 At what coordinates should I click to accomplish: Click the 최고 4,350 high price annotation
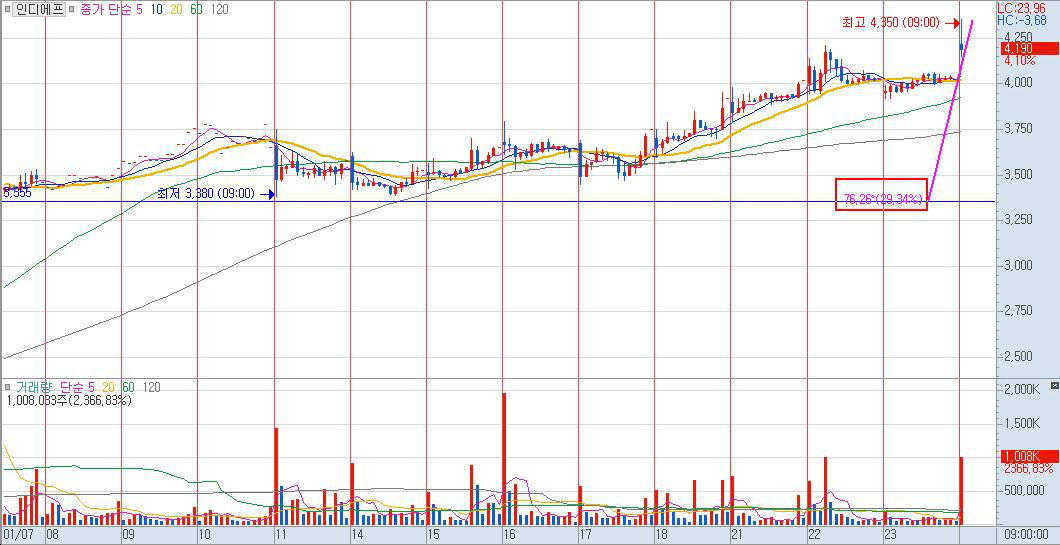pyautogui.click(x=890, y=22)
